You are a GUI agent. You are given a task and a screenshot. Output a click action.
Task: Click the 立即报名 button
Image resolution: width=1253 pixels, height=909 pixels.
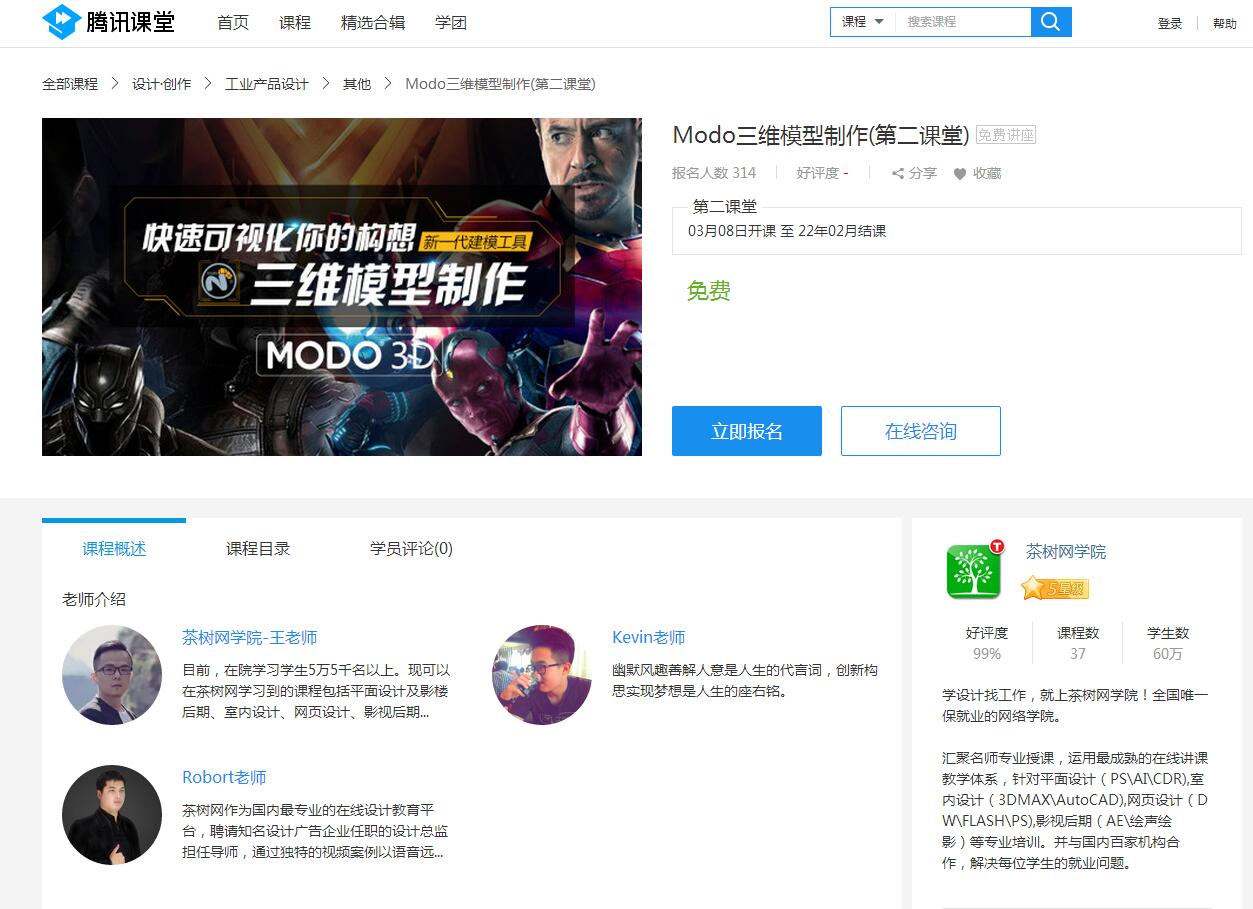pyautogui.click(x=747, y=431)
